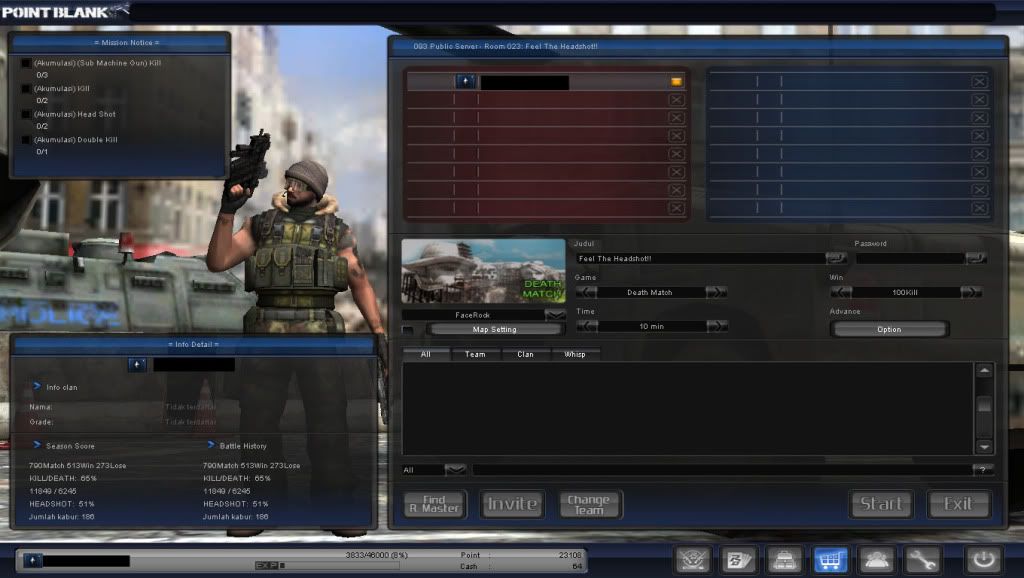Image resolution: width=1024 pixels, height=578 pixels.
Task: Click the EXP progress bar
Action: click(x=327, y=566)
